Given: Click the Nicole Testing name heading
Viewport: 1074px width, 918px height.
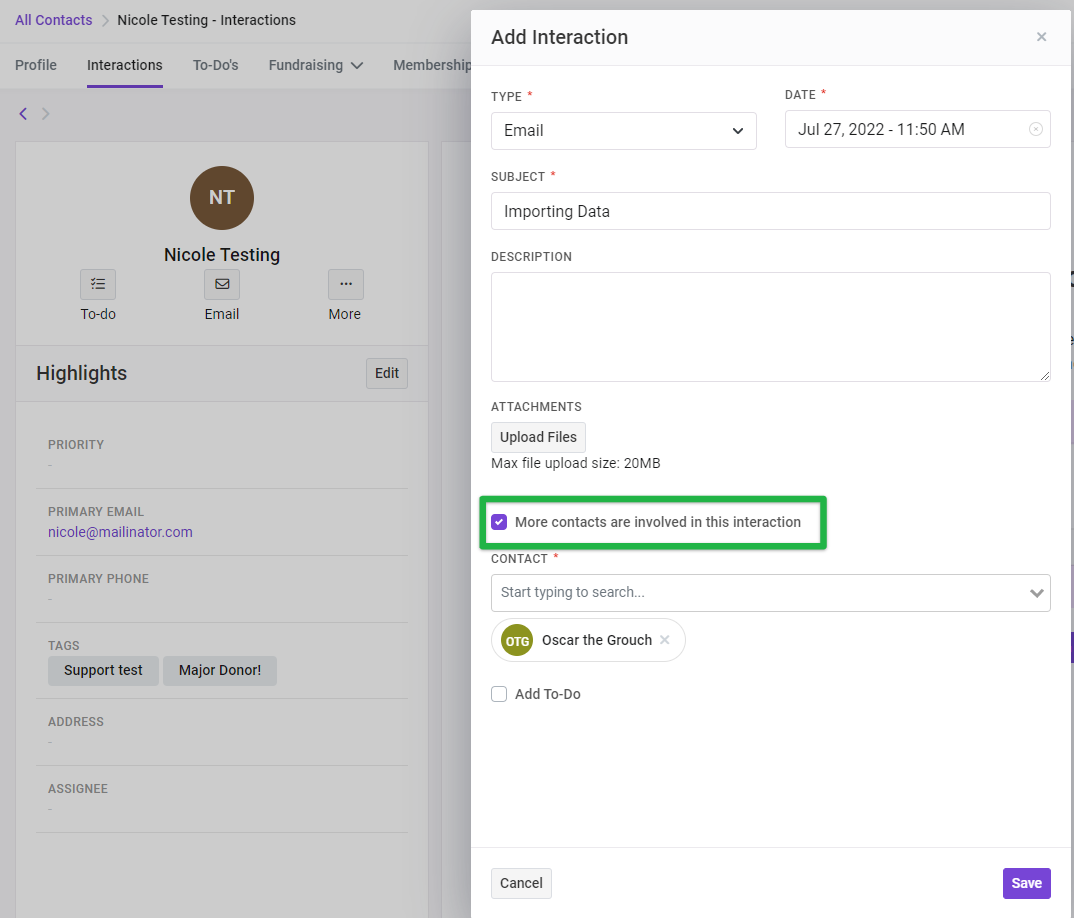Looking at the screenshot, I should tap(222, 255).
